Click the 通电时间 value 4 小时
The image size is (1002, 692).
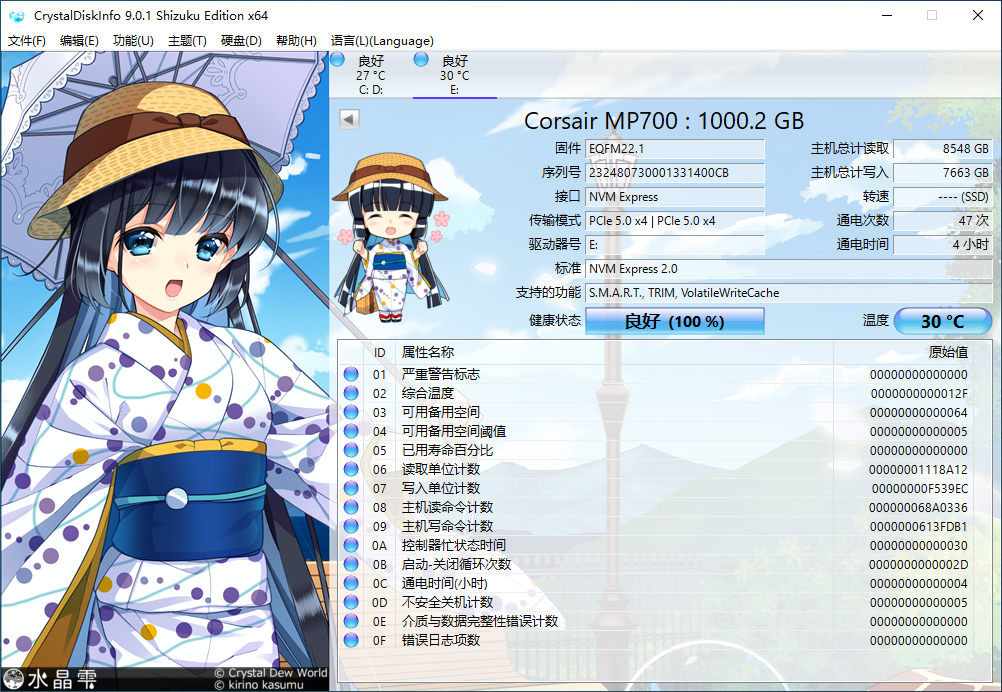(x=943, y=245)
